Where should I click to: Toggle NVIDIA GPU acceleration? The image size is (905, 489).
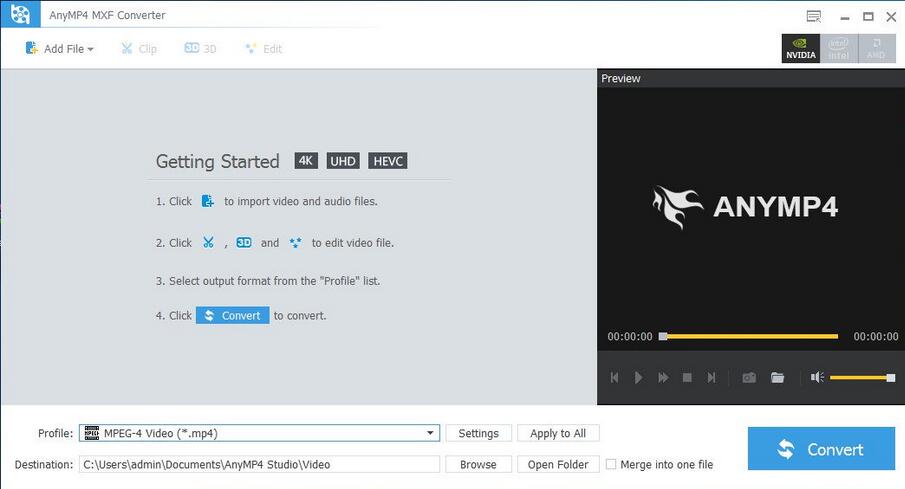[801, 48]
